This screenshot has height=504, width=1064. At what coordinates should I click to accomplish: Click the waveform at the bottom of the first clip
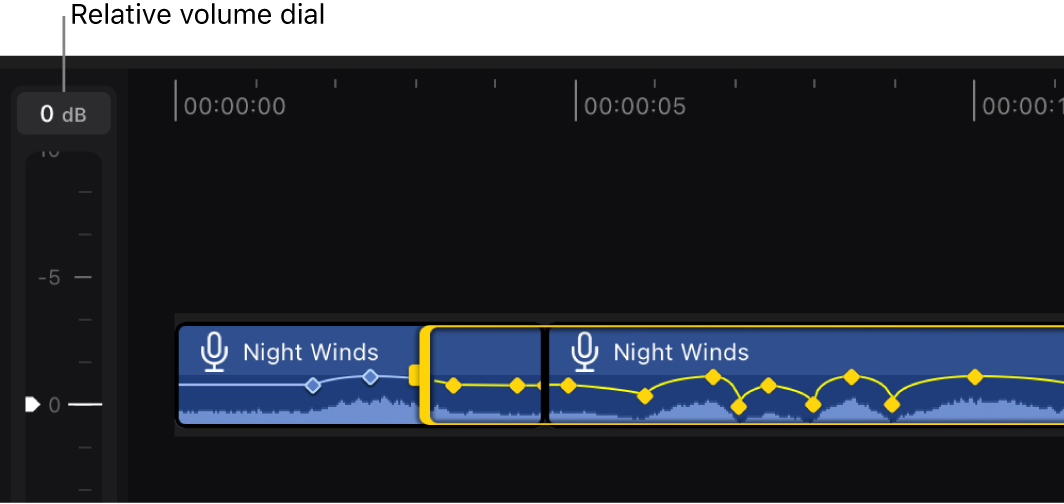coord(300,412)
